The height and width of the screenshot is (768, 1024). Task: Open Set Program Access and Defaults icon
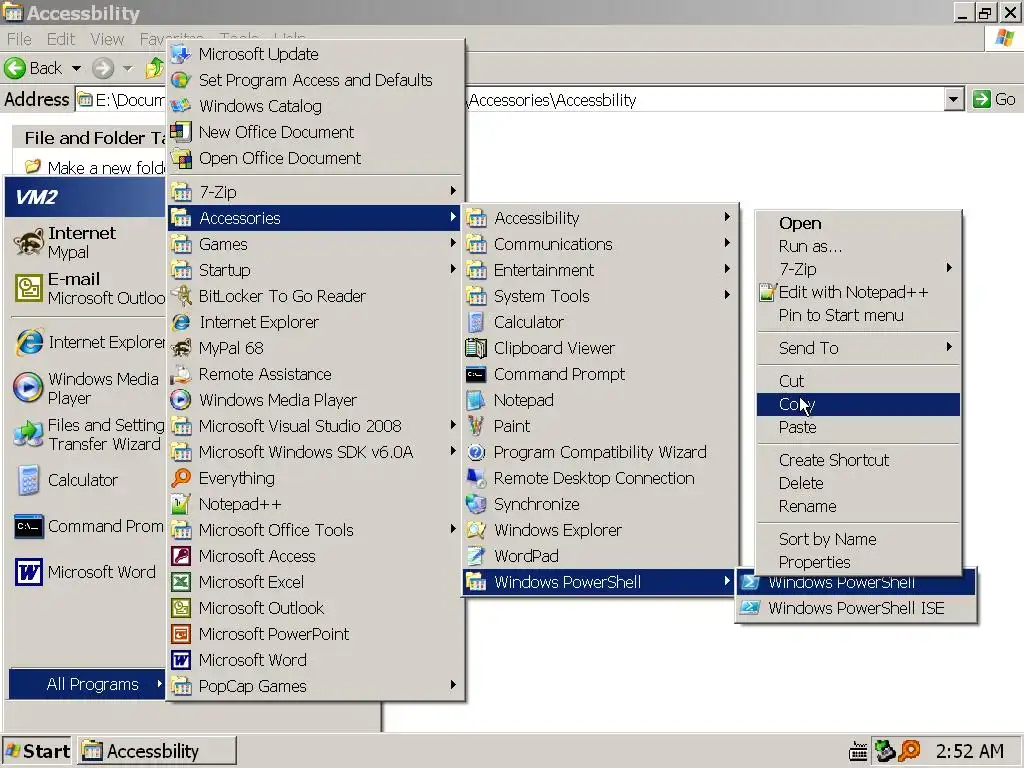[x=180, y=80]
